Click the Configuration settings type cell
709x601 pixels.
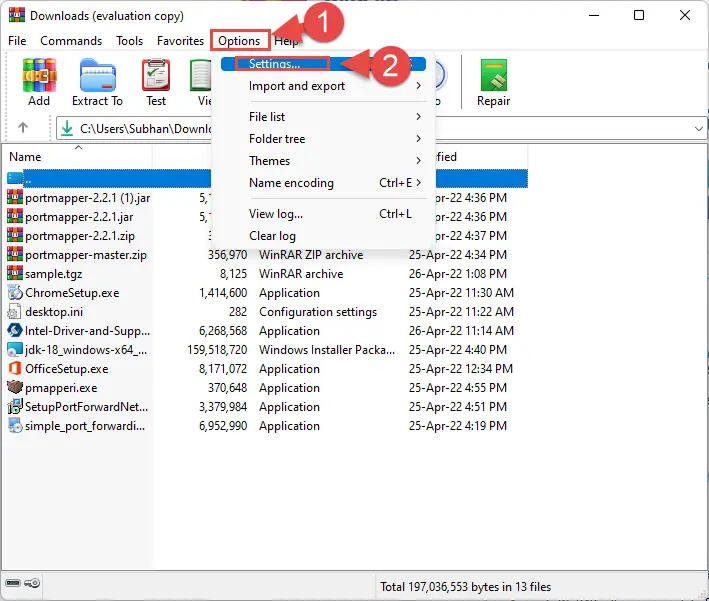click(x=318, y=312)
